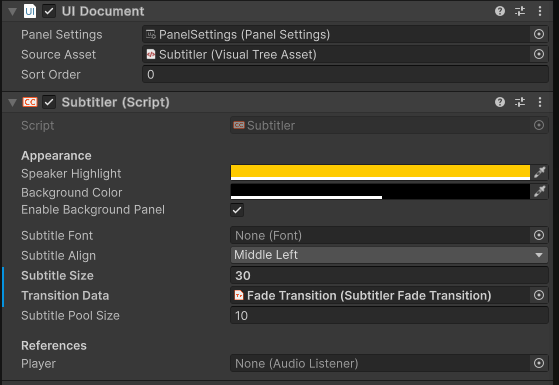Open the Background Color black swatch

click(x=380, y=191)
